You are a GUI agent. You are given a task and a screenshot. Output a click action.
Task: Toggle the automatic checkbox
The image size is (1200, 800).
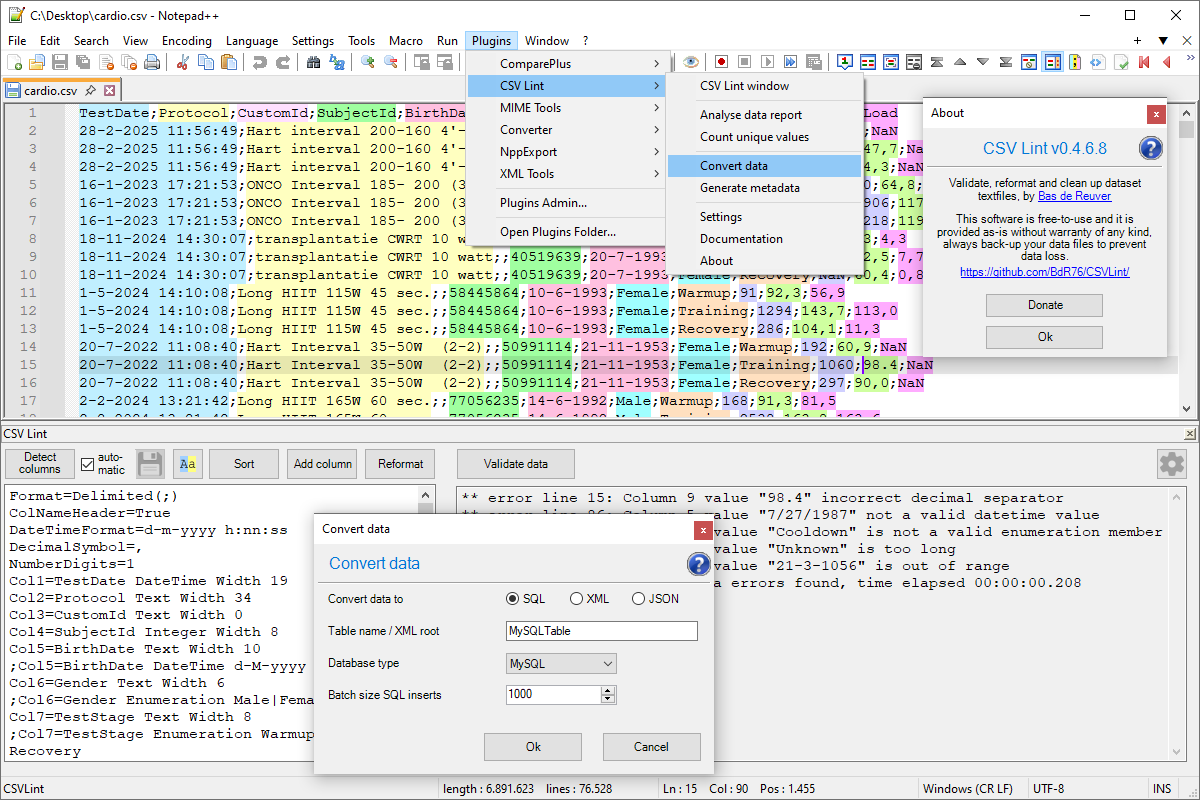click(x=87, y=464)
